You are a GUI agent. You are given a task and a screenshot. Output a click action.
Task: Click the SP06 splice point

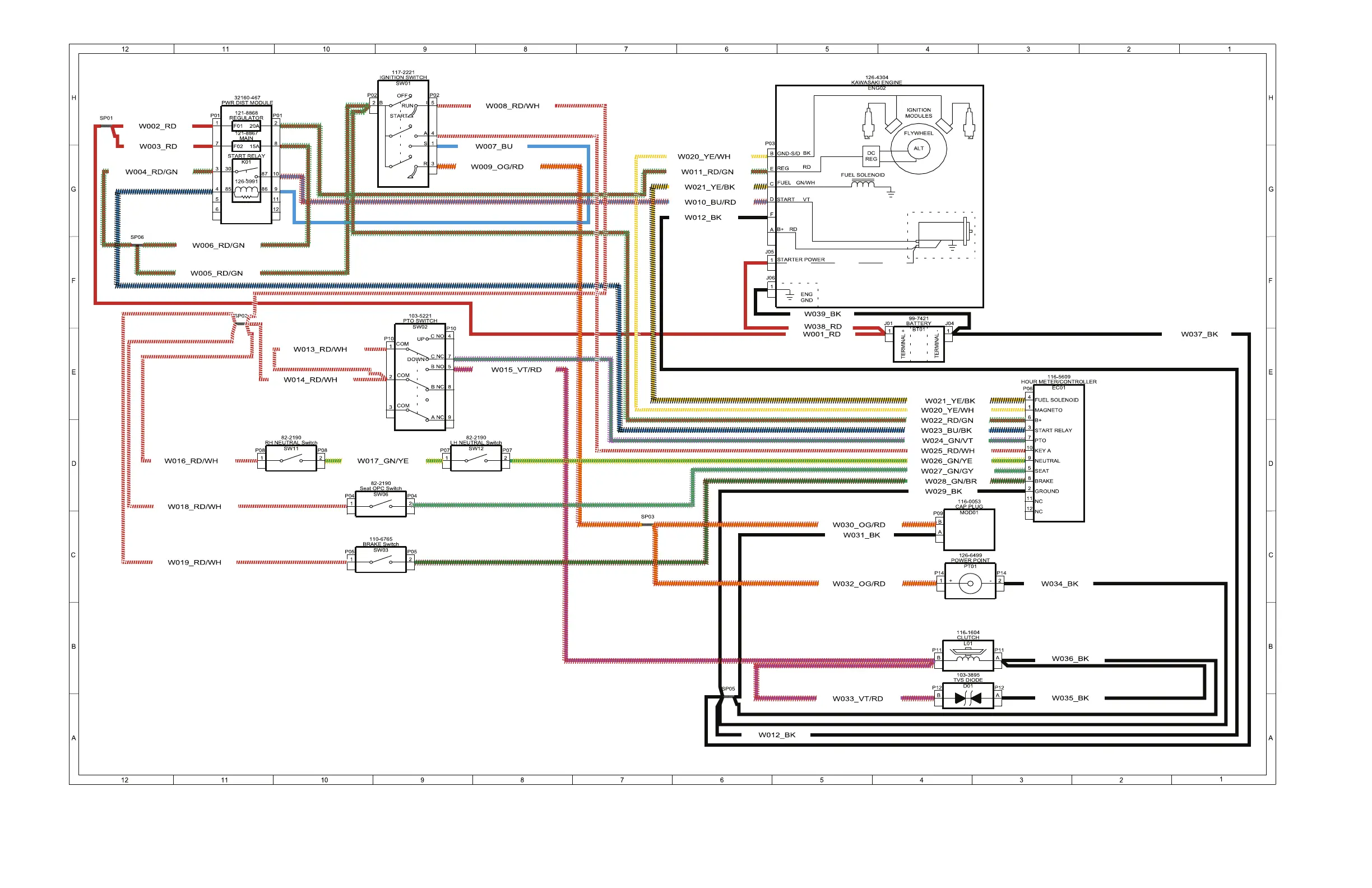137,245
